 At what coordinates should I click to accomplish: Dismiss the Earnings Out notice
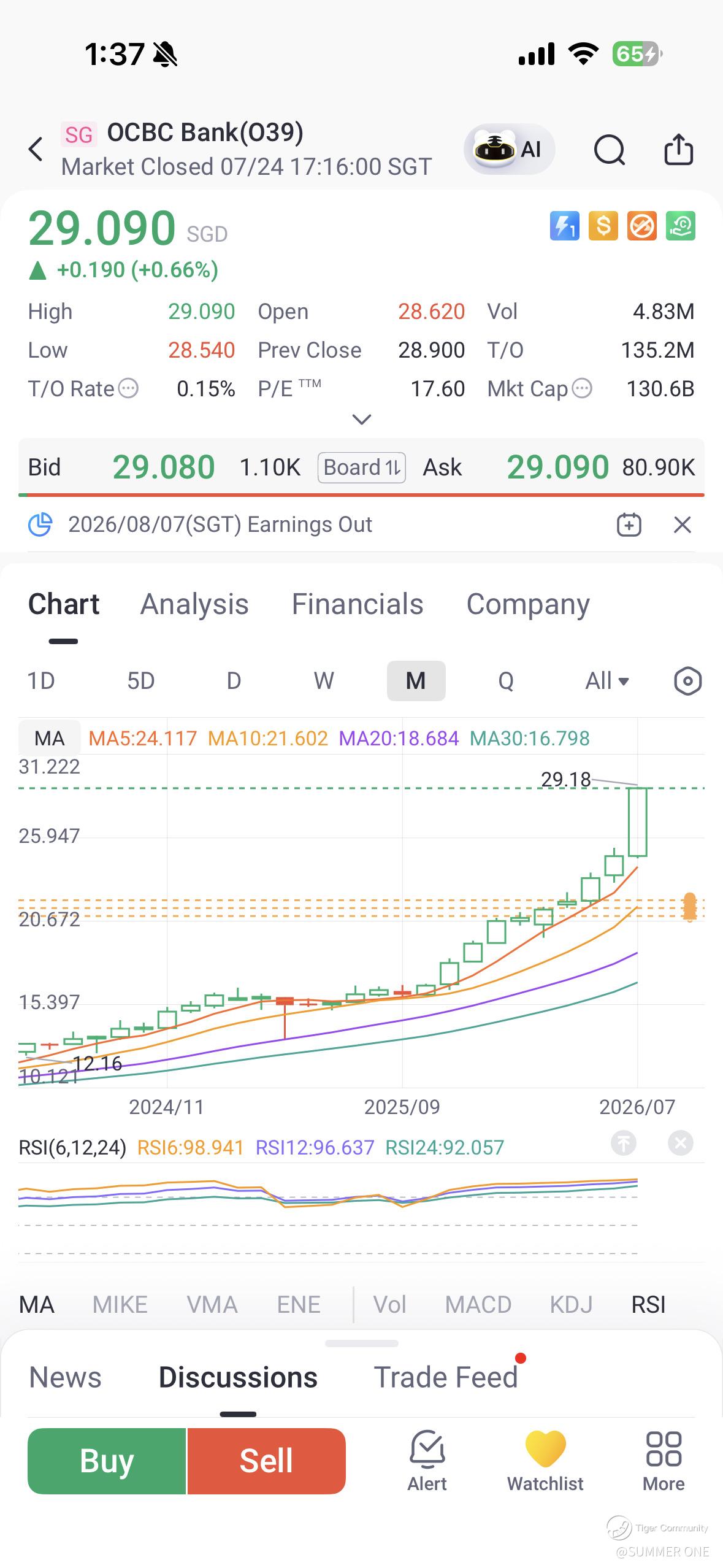point(683,525)
